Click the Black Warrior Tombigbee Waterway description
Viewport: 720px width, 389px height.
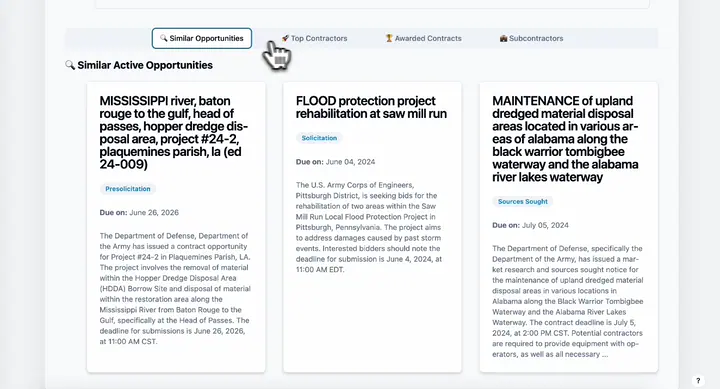coord(568,301)
